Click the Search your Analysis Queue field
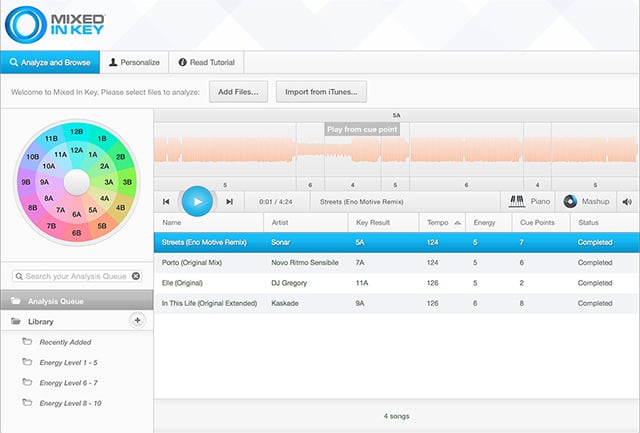This screenshot has height=433, width=640. [77, 276]
